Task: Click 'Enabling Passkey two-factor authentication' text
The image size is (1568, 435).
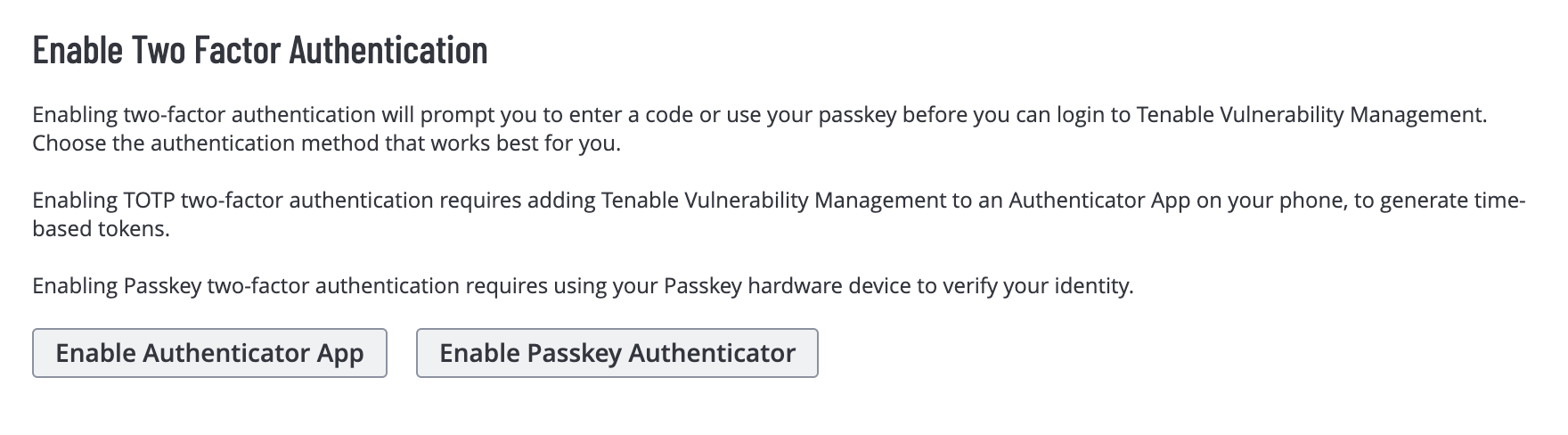Action: [x=246, y=286]
